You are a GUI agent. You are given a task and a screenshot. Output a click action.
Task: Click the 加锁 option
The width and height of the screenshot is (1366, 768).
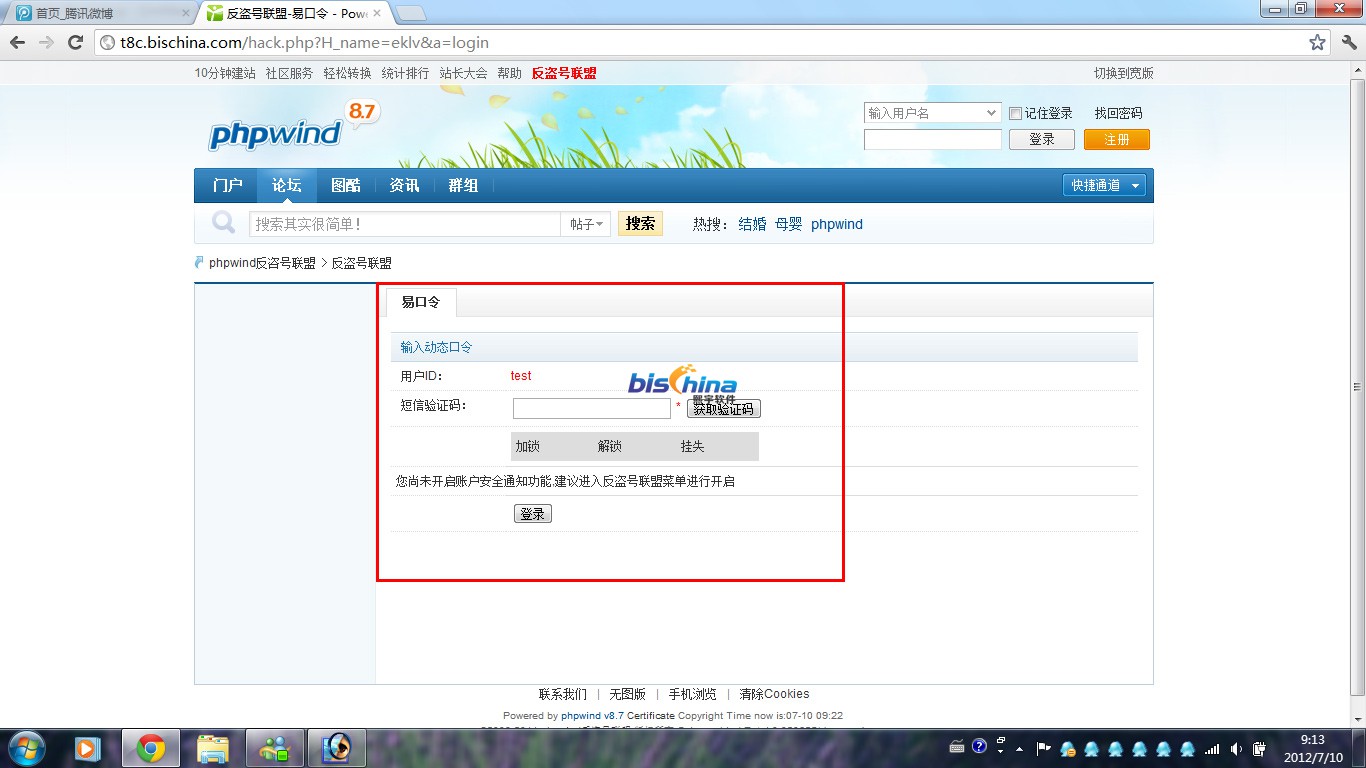coord(528,446)
